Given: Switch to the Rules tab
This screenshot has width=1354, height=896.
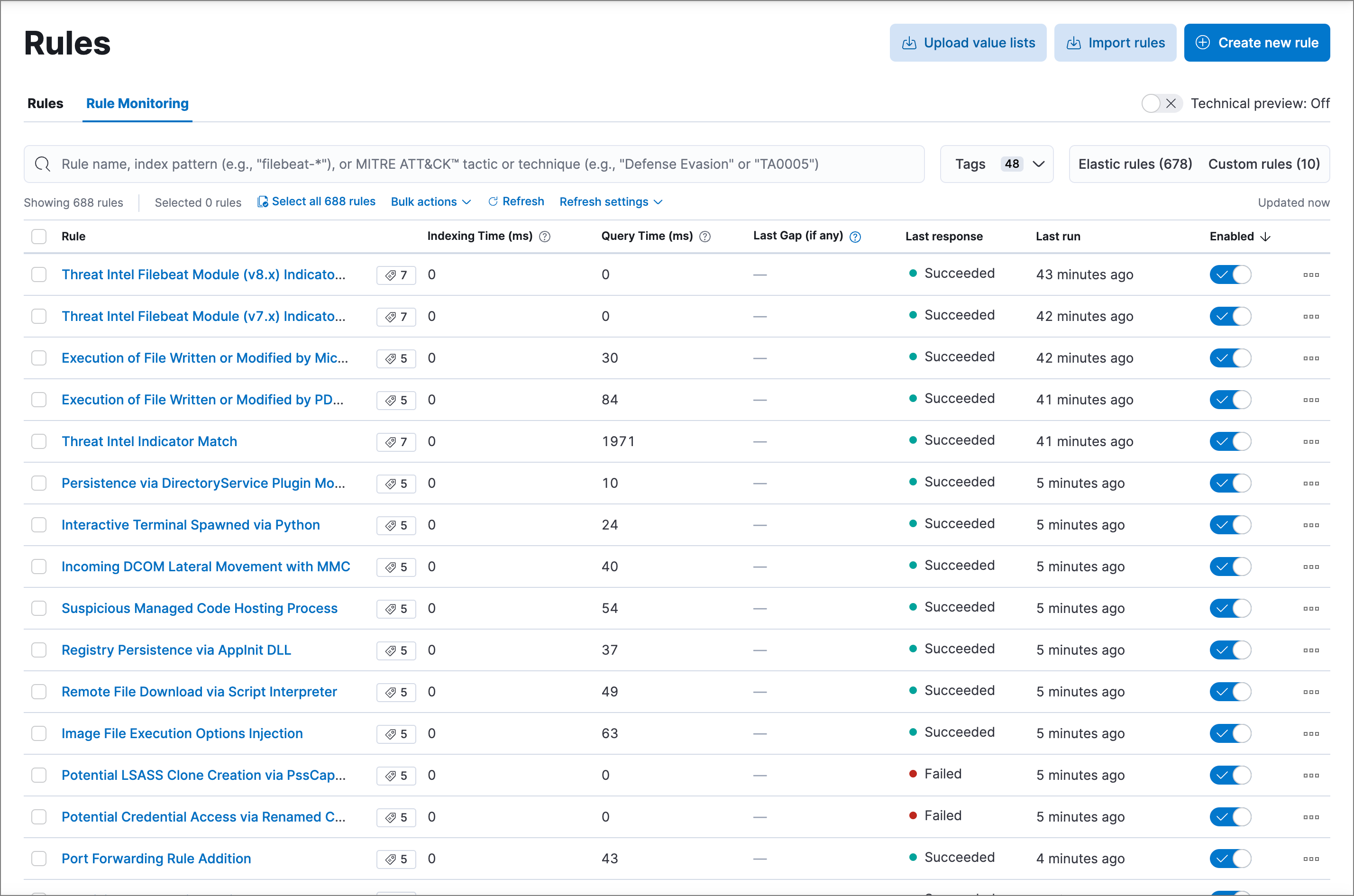Looking at the screenshot, I should (45, 103).
